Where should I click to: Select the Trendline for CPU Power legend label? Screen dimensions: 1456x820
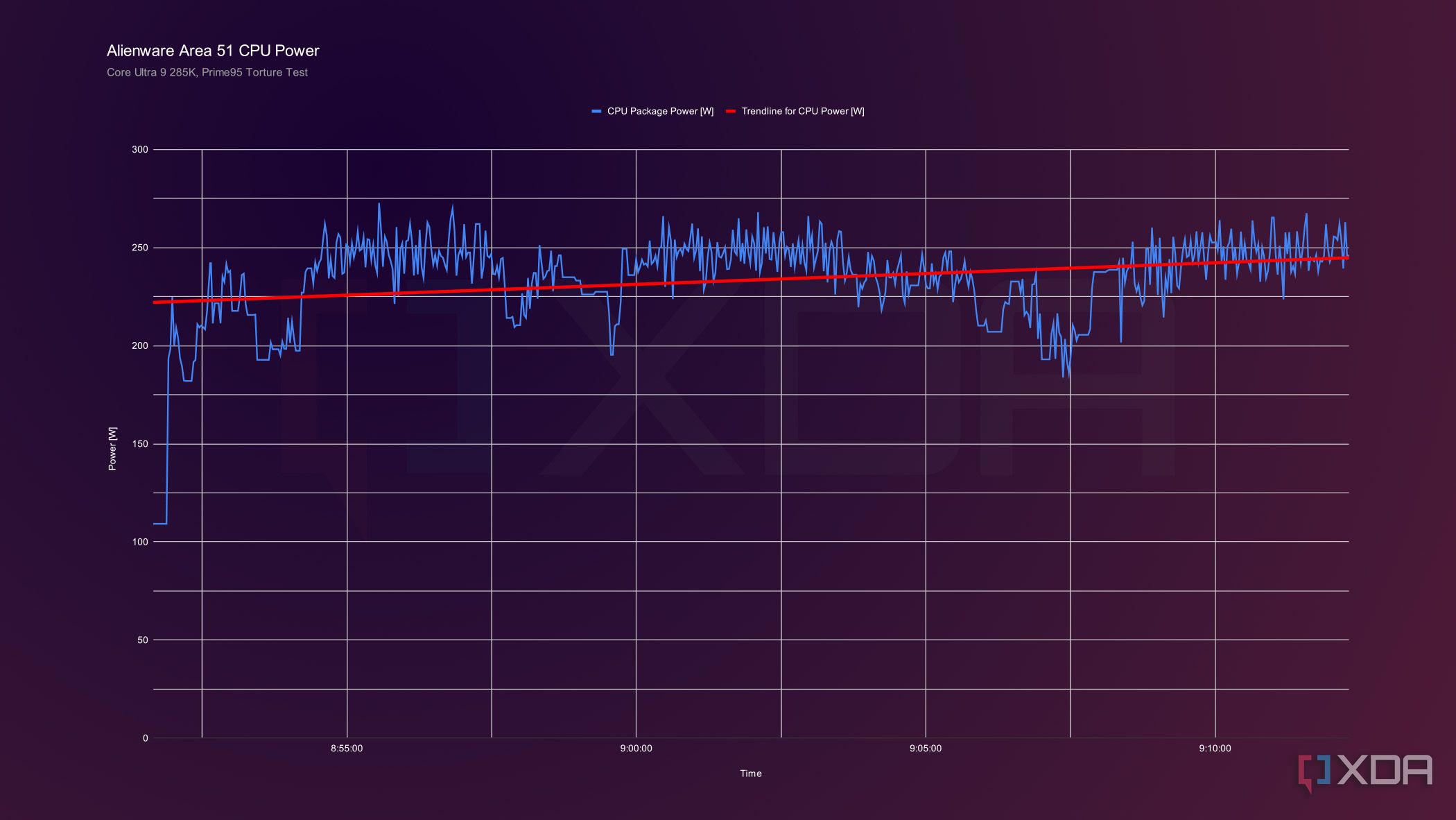point(803,111)
